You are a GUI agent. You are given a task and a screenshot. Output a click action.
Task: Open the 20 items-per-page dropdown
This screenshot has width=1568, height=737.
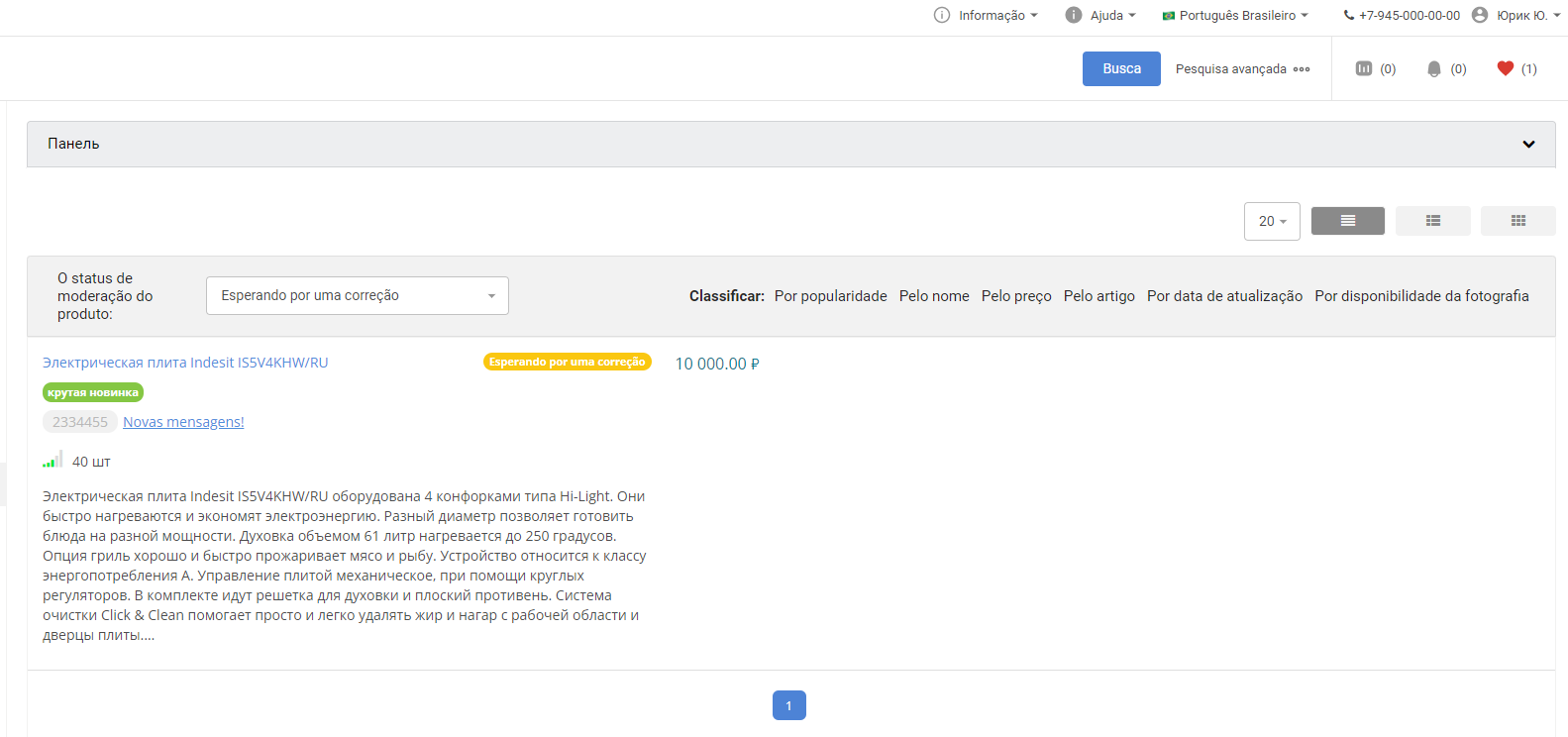(x=1272, y=221)
